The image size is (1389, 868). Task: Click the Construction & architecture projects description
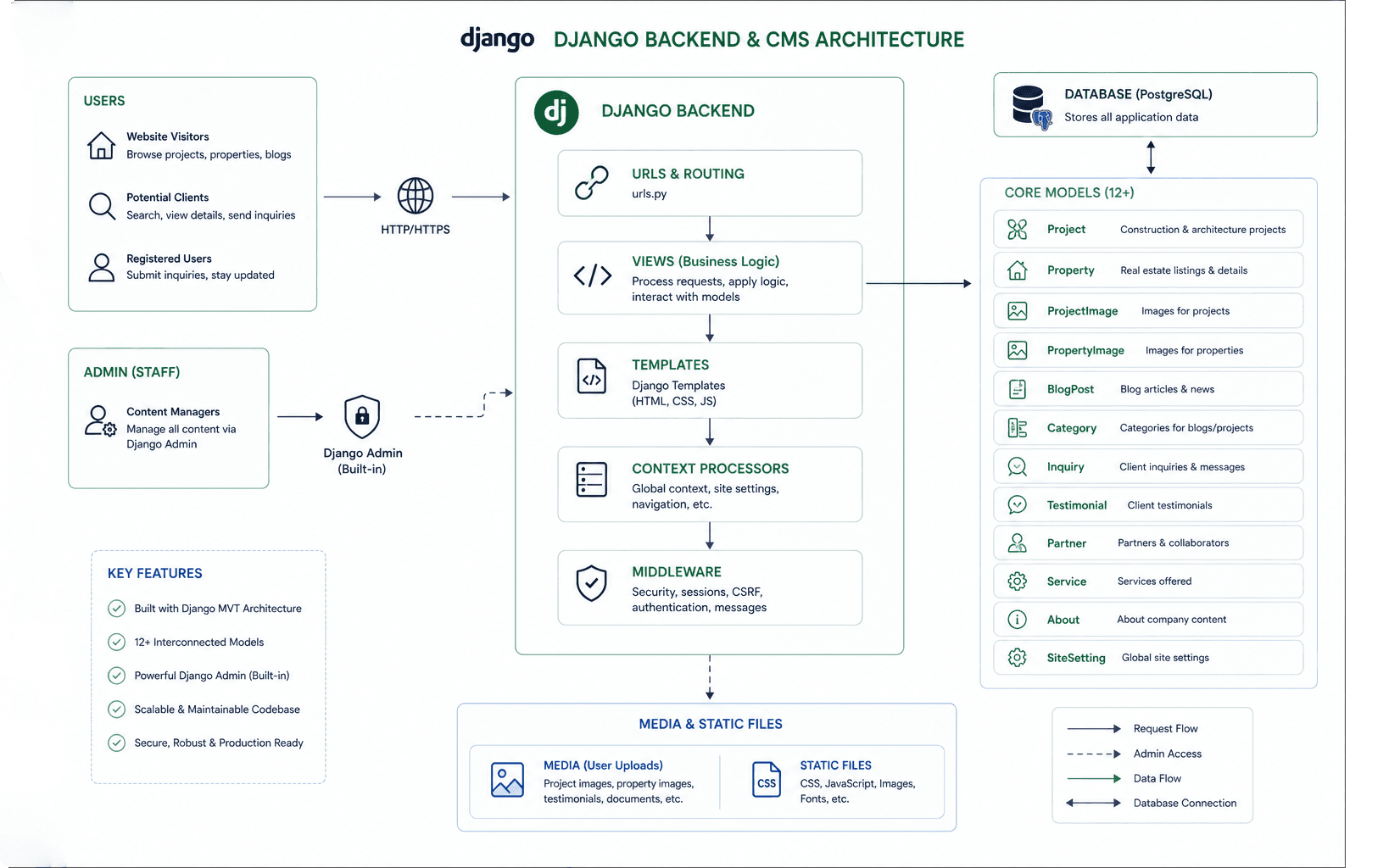tap(1202, 230)
